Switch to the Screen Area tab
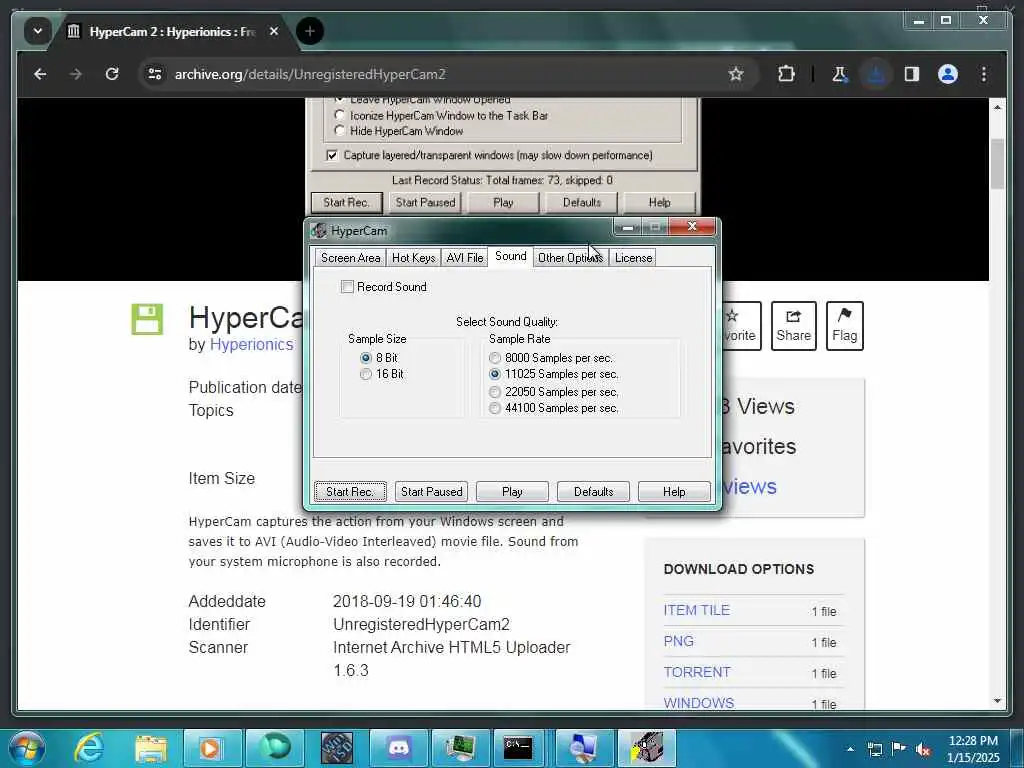Screen dimensions: 1024x768 351,258
